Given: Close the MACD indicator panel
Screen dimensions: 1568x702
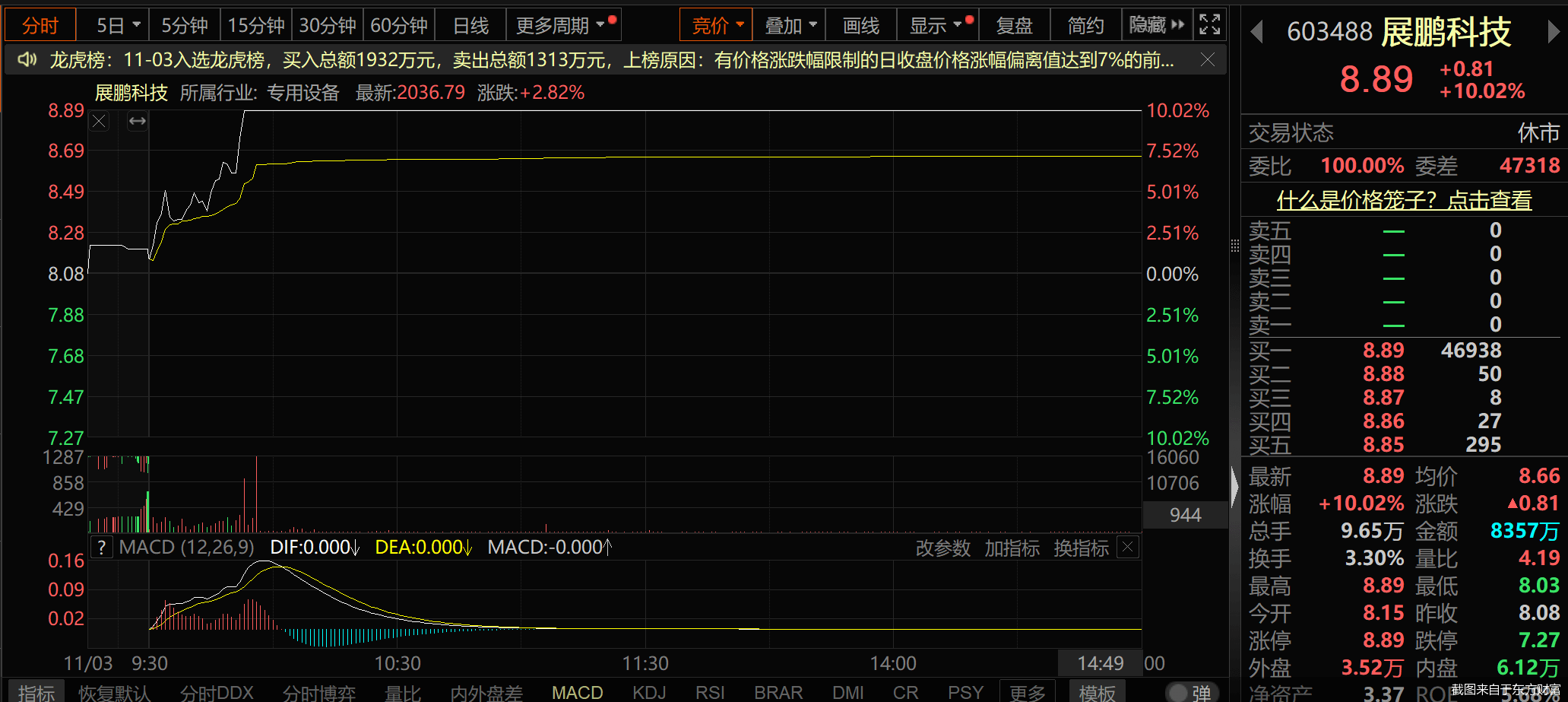Looking at the screenshot, I should point(1128,547).
